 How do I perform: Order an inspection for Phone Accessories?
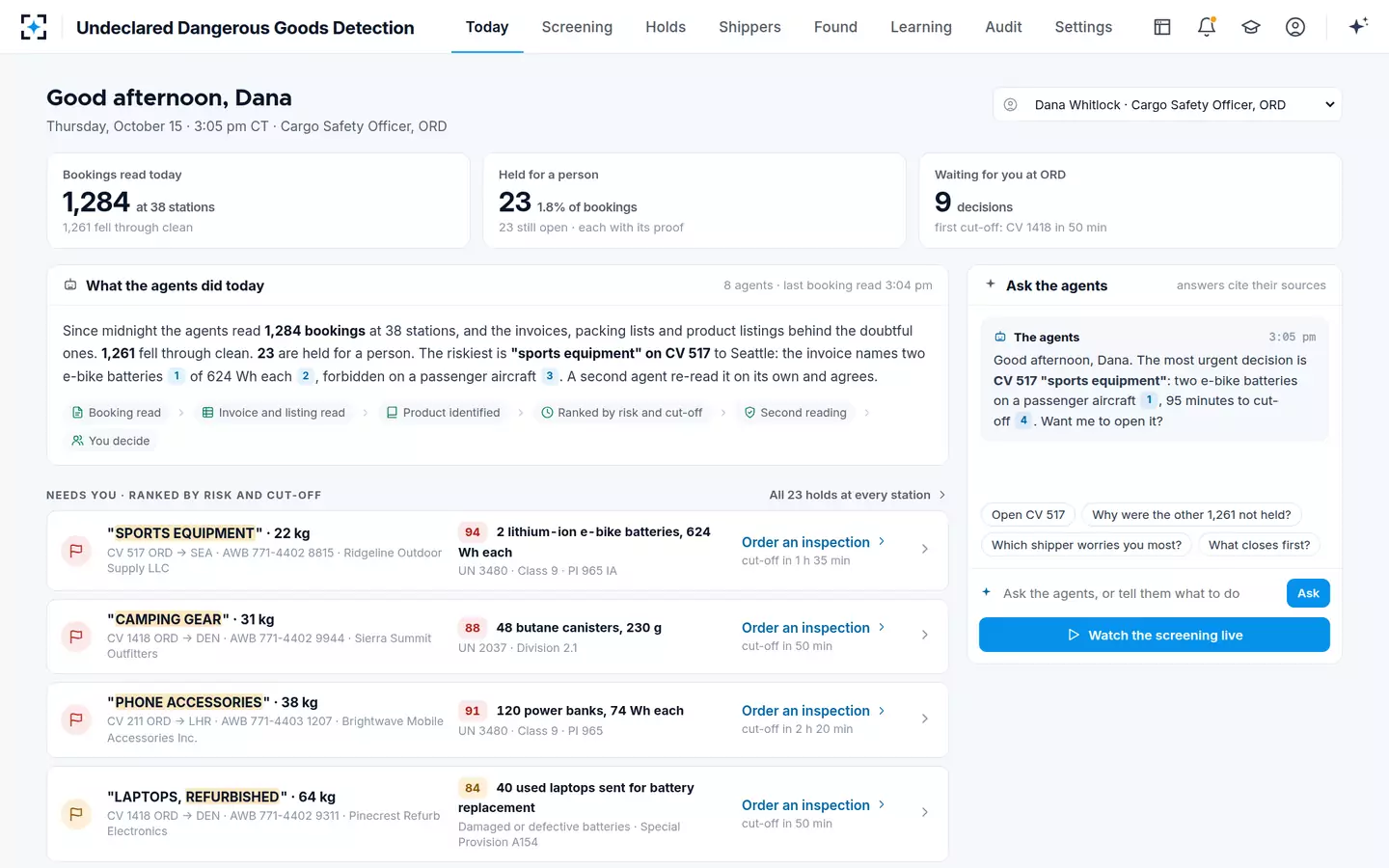pos(813,711)
